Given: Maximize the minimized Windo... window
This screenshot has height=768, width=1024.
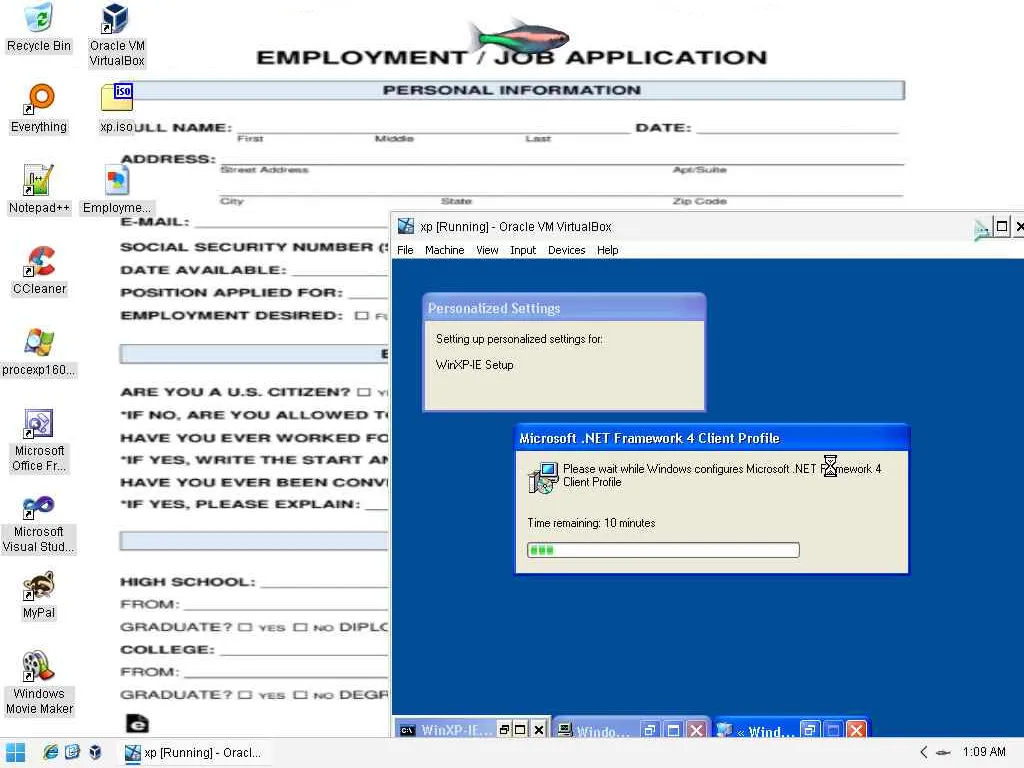Looking at the screenshot, I should point(673,730).
